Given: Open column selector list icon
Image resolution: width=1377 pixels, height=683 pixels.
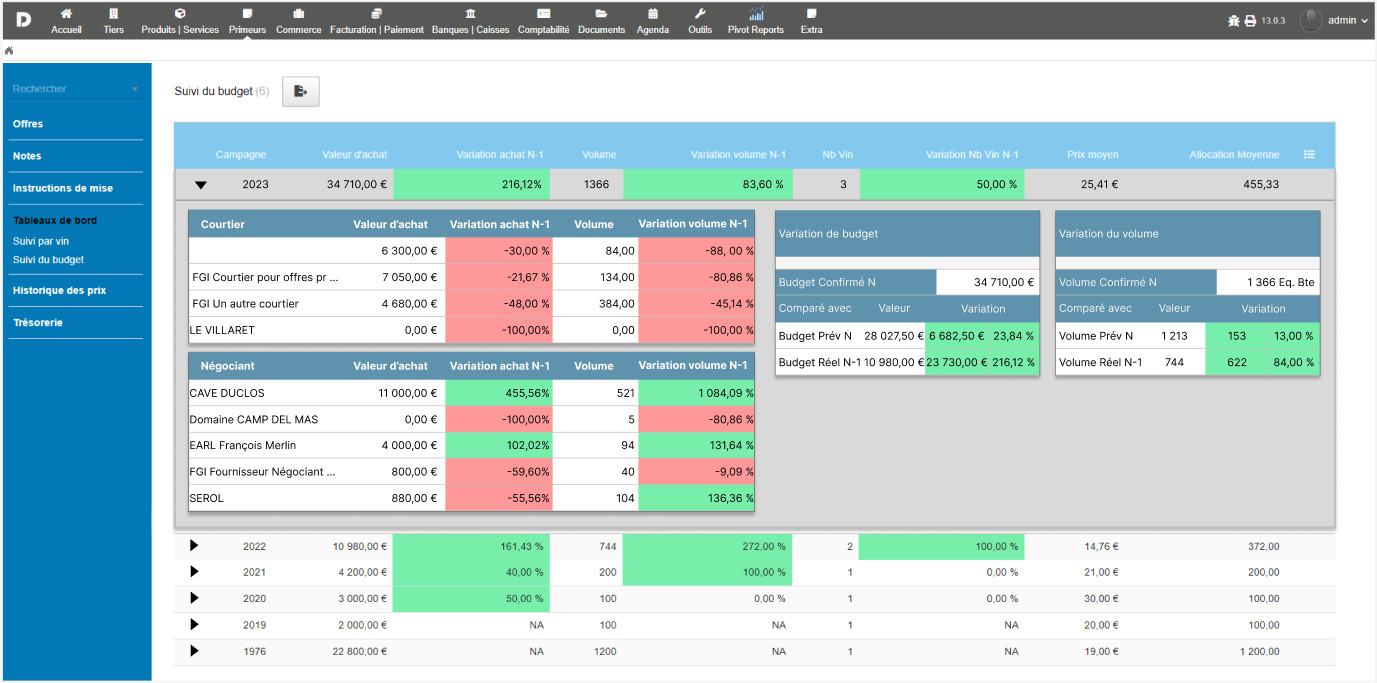Looking at the screenshot, I should coord(1309,154).
